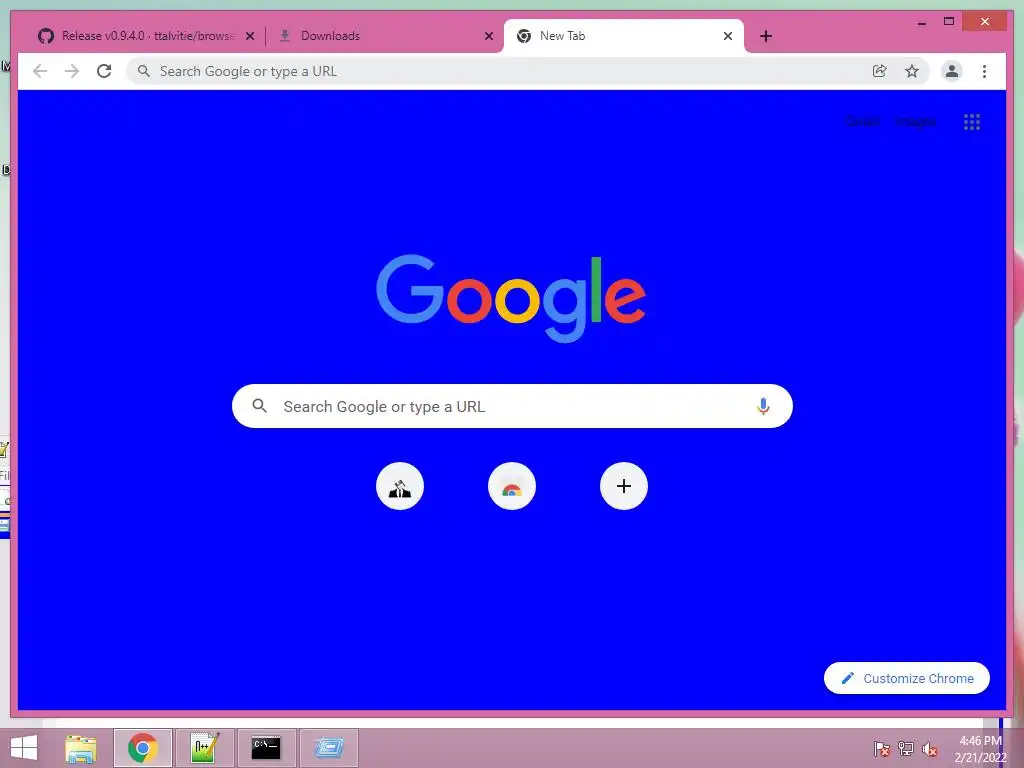
Task: Open Notepad++ from the taskbar
Action: pos(204,748)
